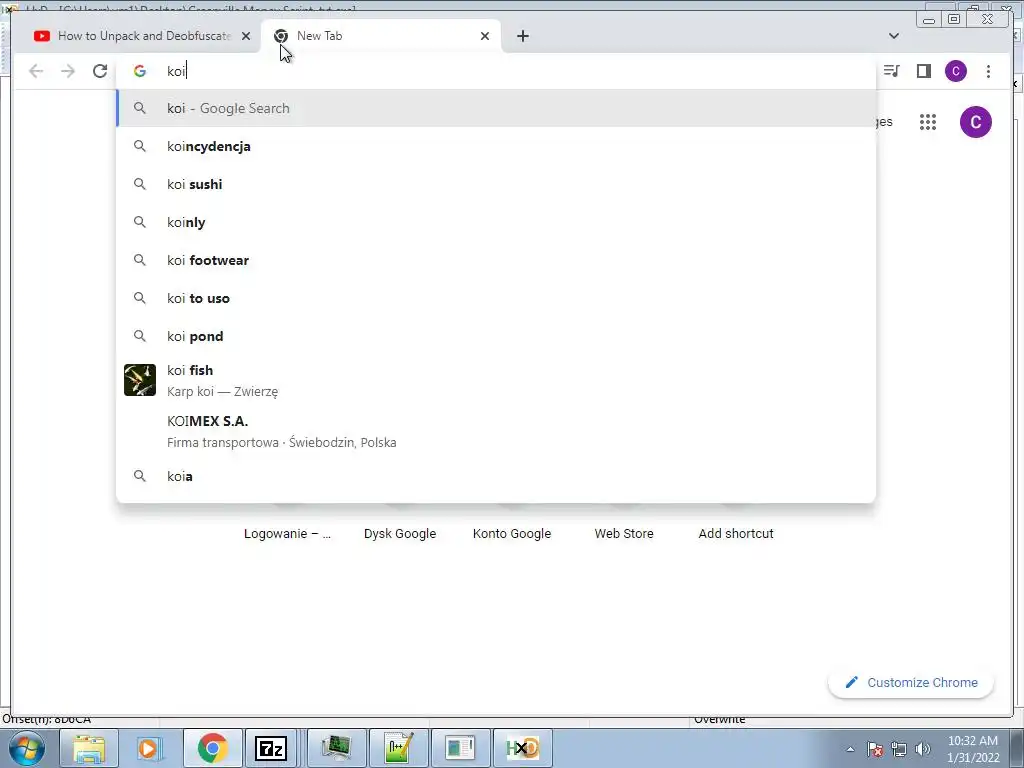Open the toolbar profile avatar C

click(956, 71)
